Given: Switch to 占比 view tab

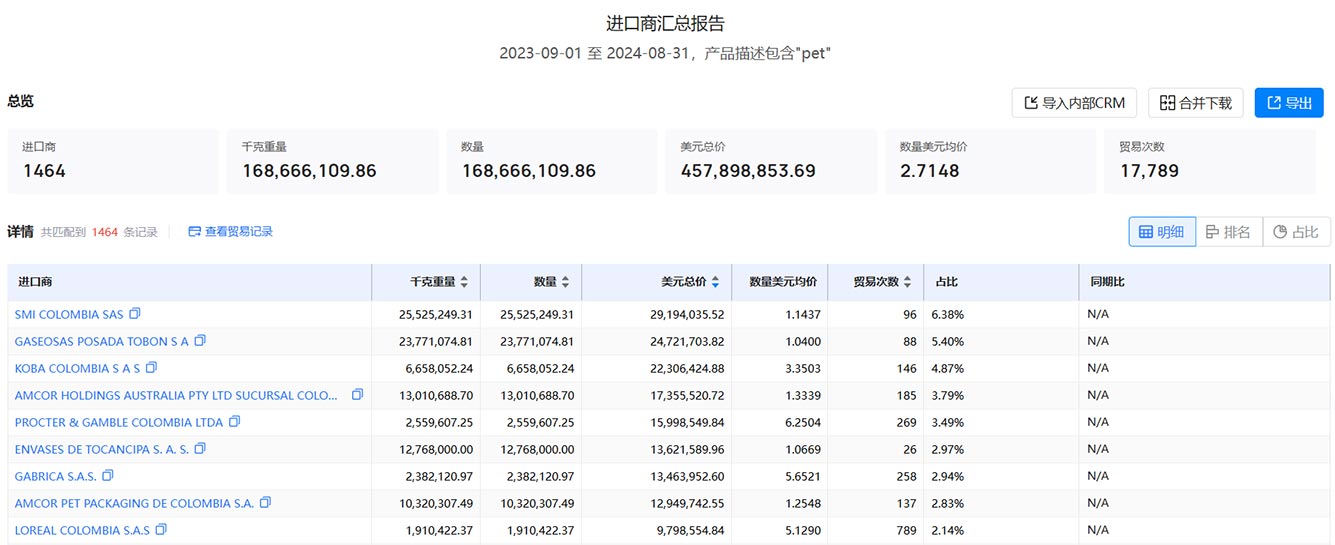Looking at the screenshot, I should pos(1296,232).
